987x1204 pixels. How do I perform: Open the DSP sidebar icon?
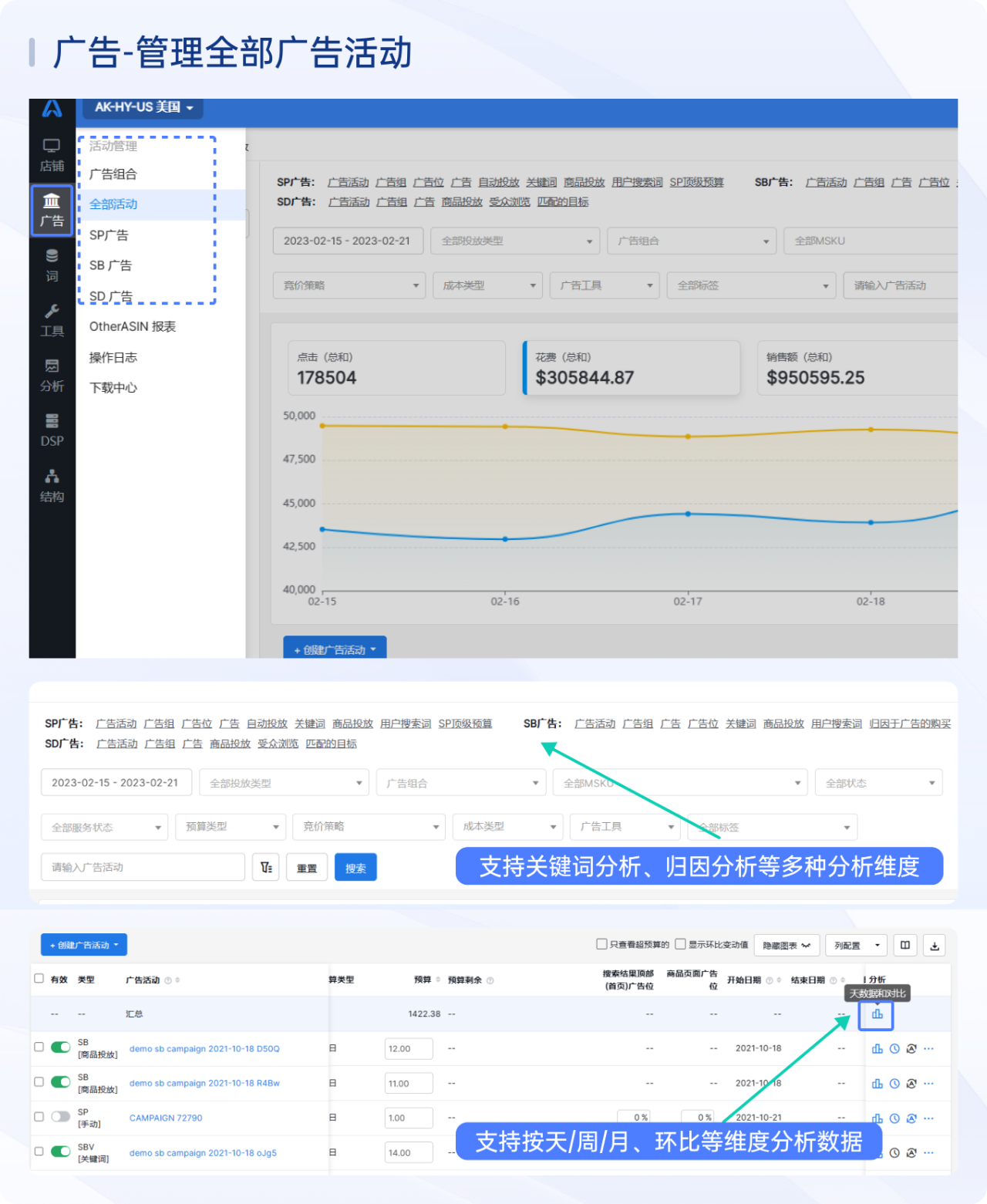(x=52, y=430)
